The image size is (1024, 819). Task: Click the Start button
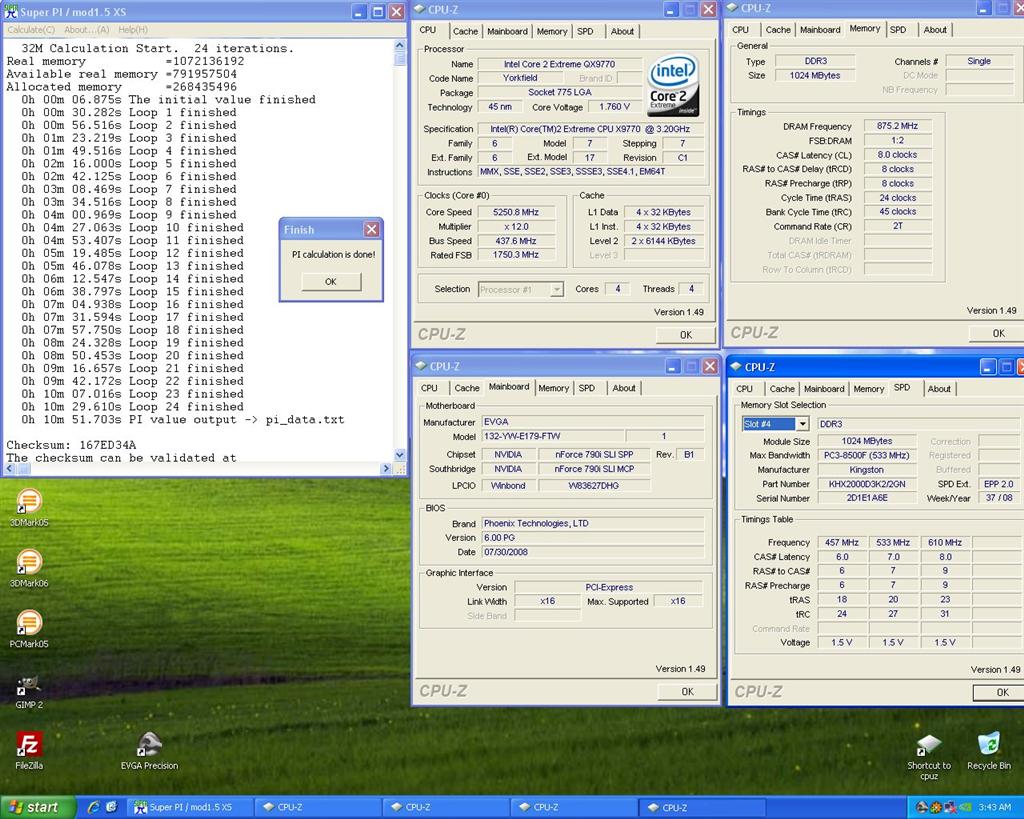tap(36, 807)
